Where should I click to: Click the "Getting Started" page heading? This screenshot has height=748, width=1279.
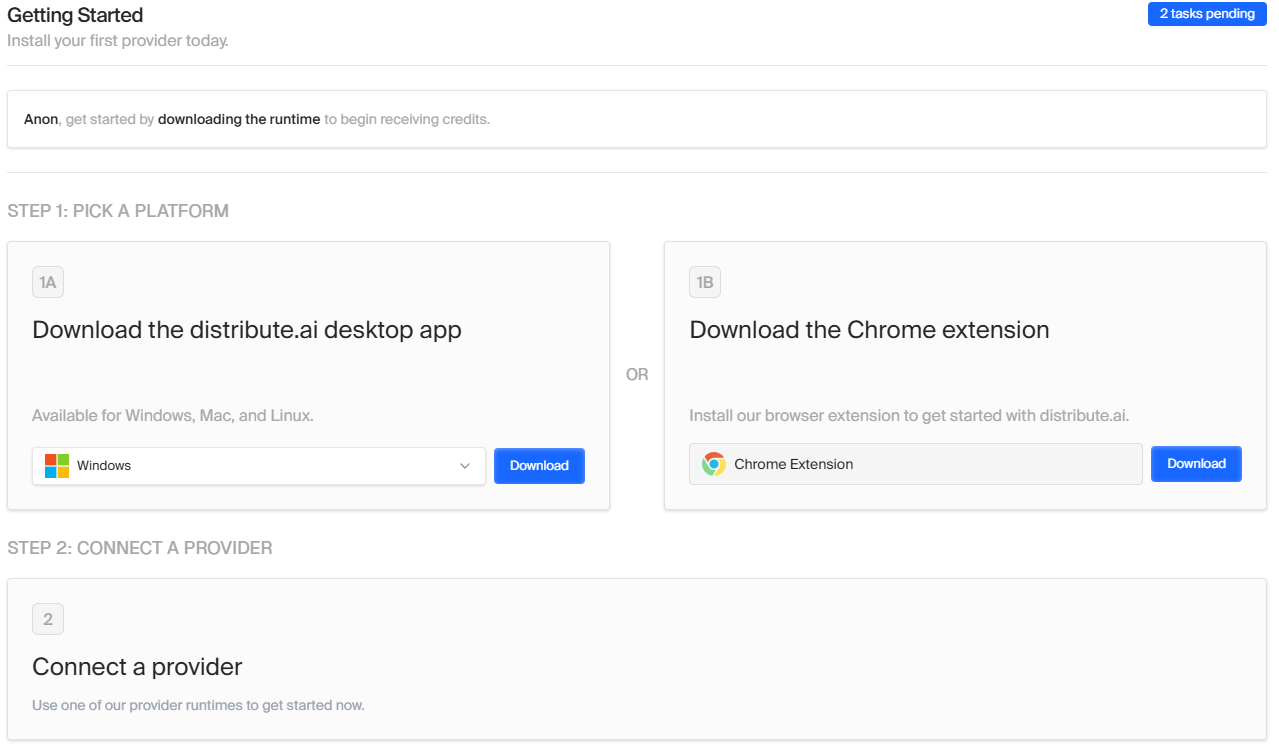point(75,15)
